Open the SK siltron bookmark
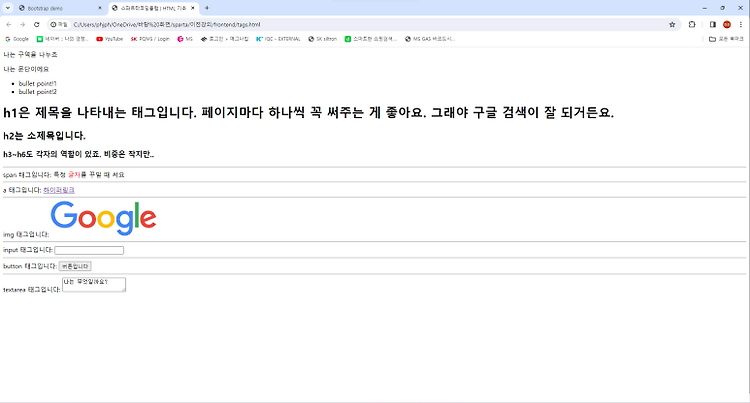 click(x=322, y=39)
